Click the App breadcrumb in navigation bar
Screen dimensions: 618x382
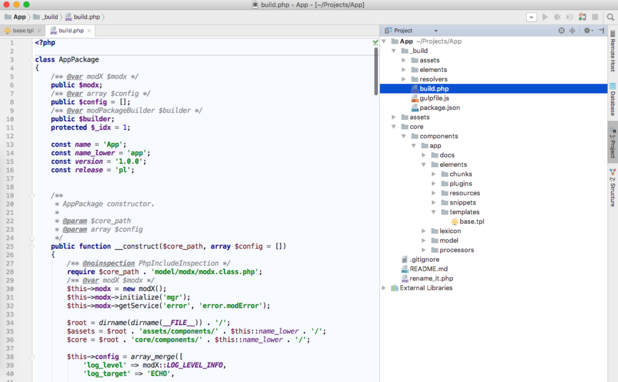point(15,17)
